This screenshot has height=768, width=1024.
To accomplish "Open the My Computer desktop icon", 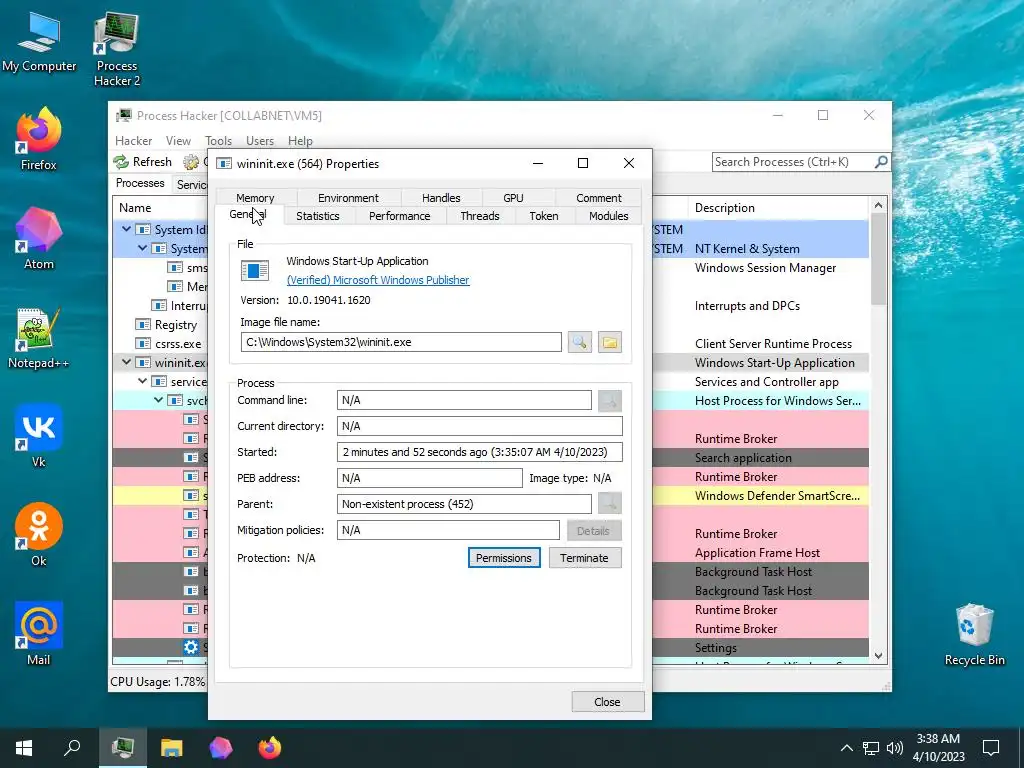I will pos(39,41).
